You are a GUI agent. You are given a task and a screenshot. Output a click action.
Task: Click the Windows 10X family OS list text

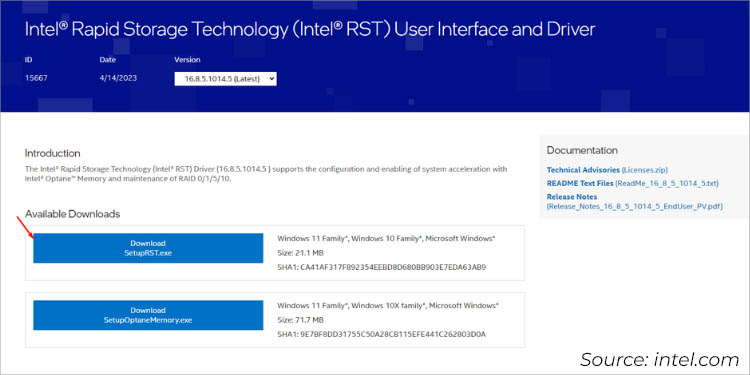[x=388, y=305]
